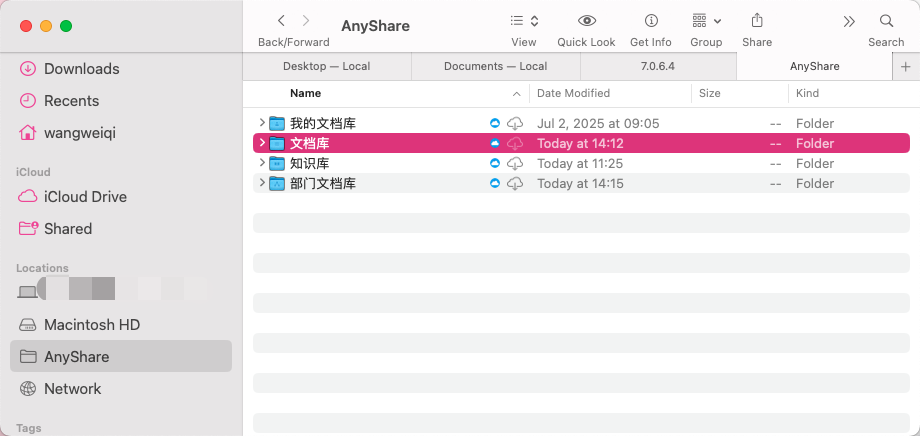Go back using the back arrow
The height and width of the screenshot is (436, 920).
click(281, 21)
